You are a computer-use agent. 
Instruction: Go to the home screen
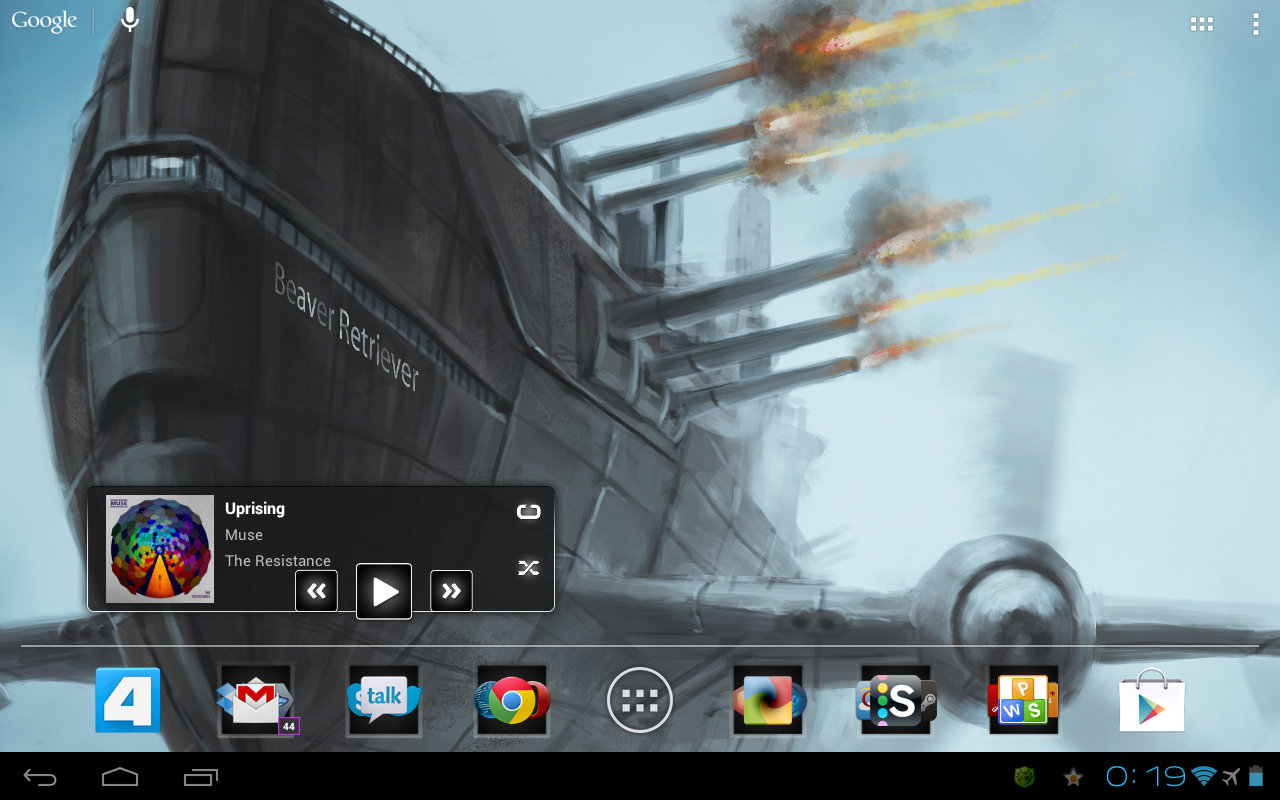(x=120, y=777)
